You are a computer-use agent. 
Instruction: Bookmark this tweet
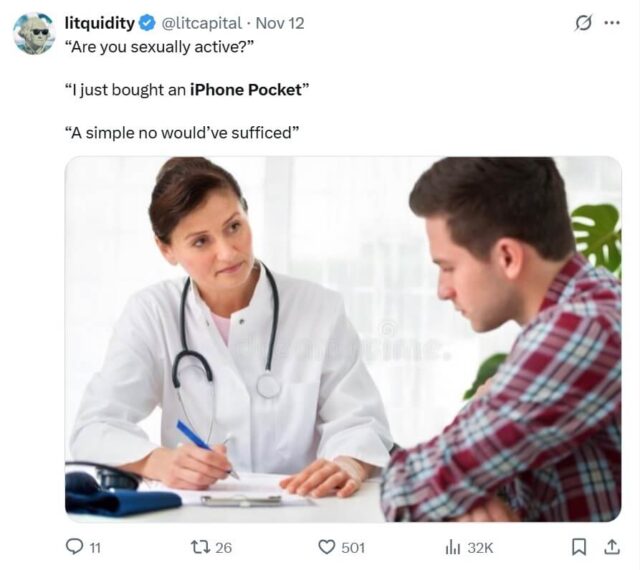click(x=578, y=547)
